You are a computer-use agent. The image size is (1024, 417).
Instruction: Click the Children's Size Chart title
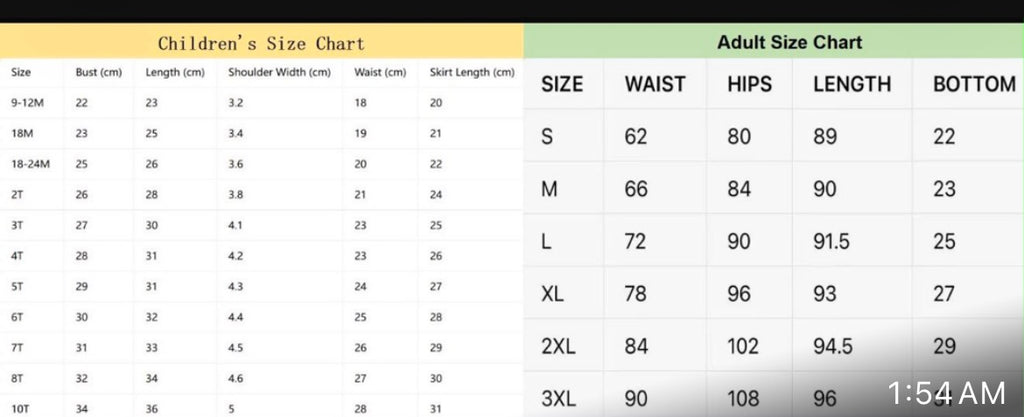(x=261, y=44)
